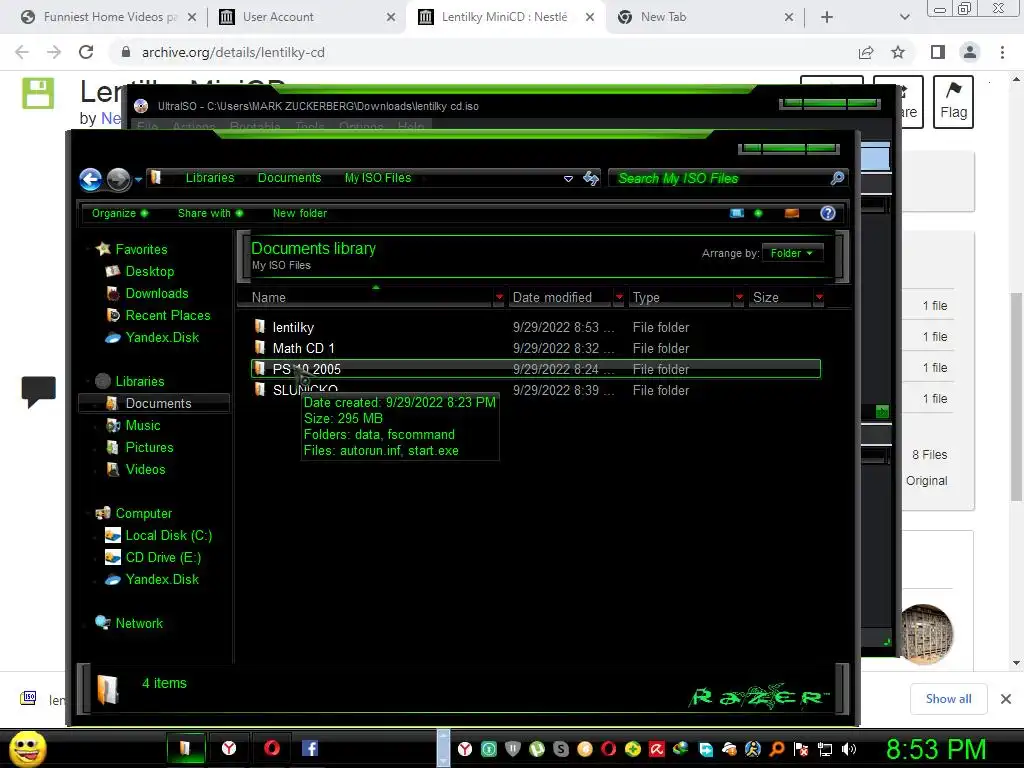1024x768 pixels.
Task: Sort by Type column header
Action: pos(646,298)
